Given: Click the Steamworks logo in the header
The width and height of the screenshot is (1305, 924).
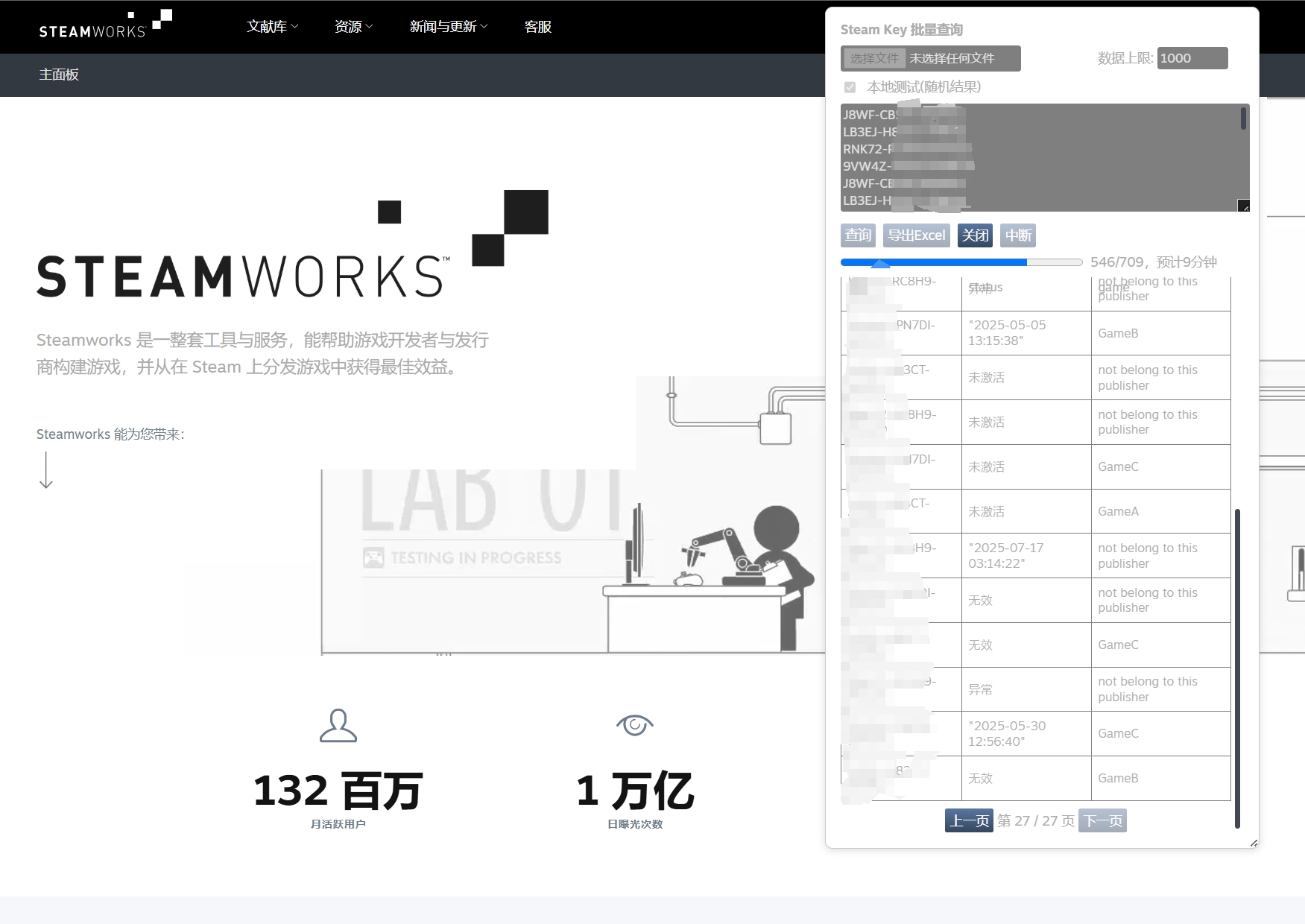Looking at the screenshot, I should click(105, 25).
